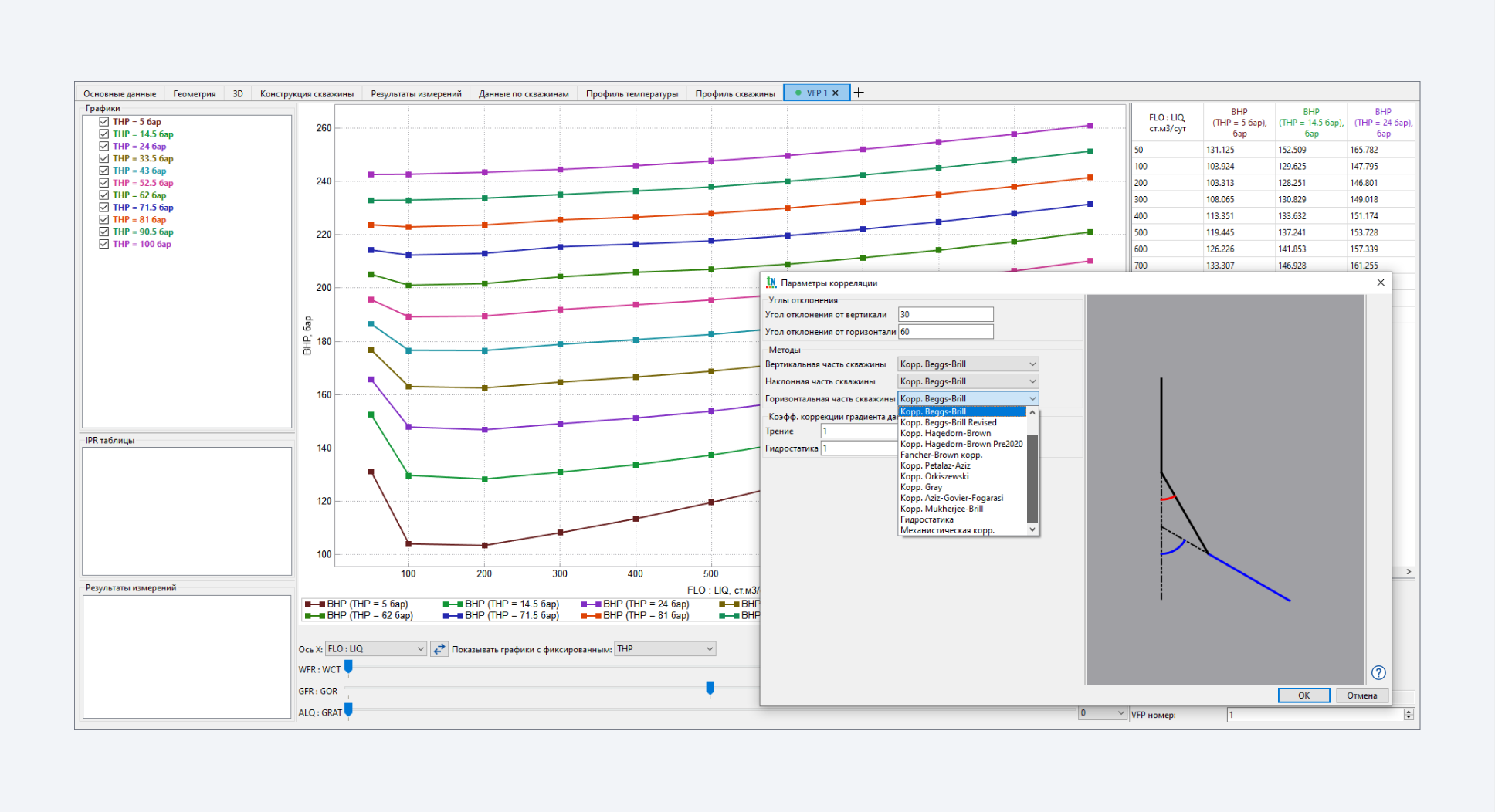Add a new tab with plus icon

[859, 93]
